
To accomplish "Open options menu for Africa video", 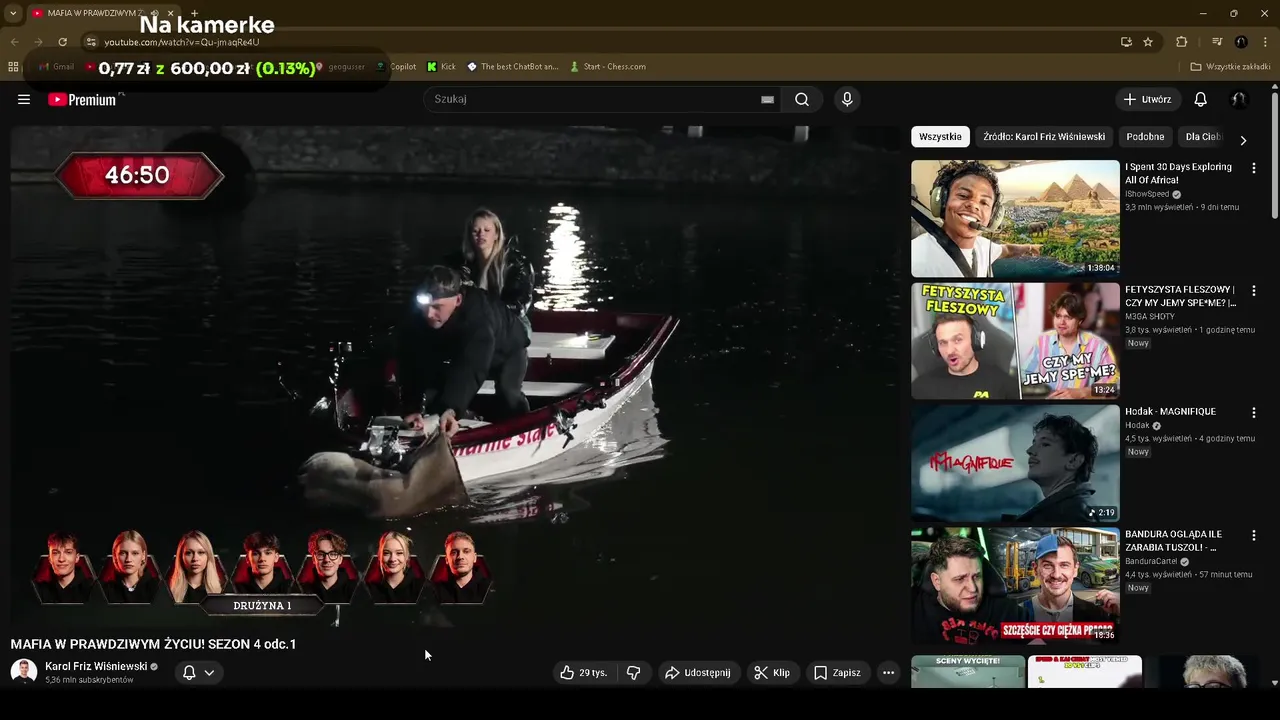I will (x=1254, y=168).
